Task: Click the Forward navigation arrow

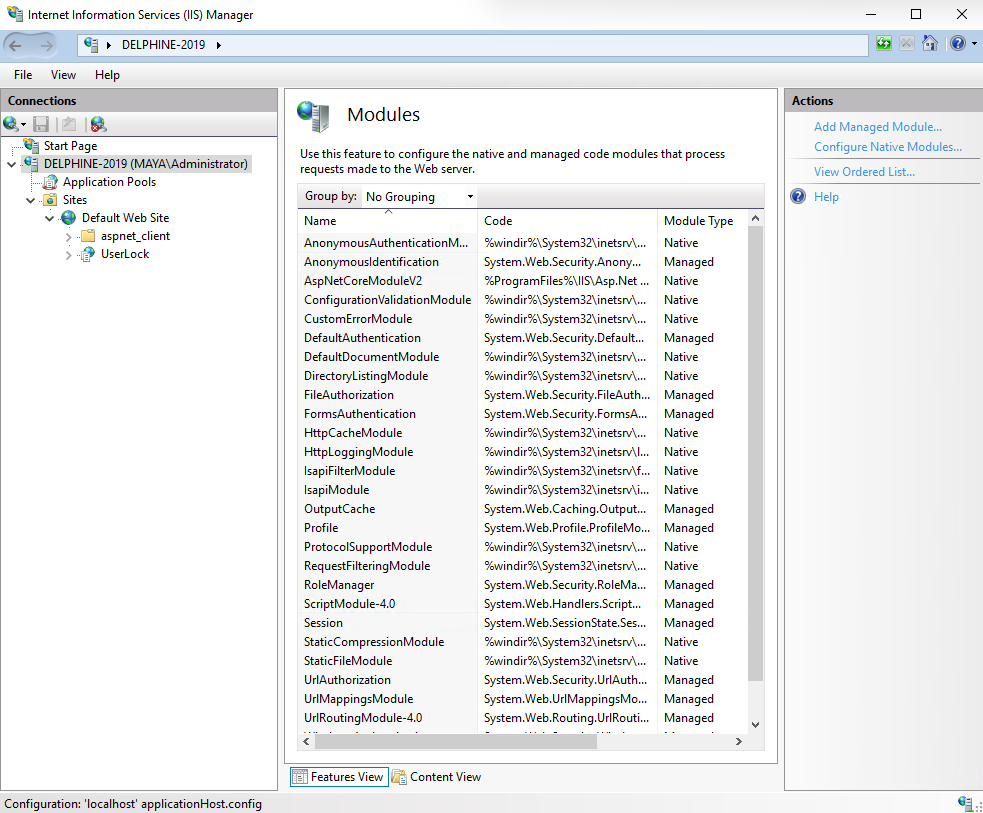Action: pos(46,45)
